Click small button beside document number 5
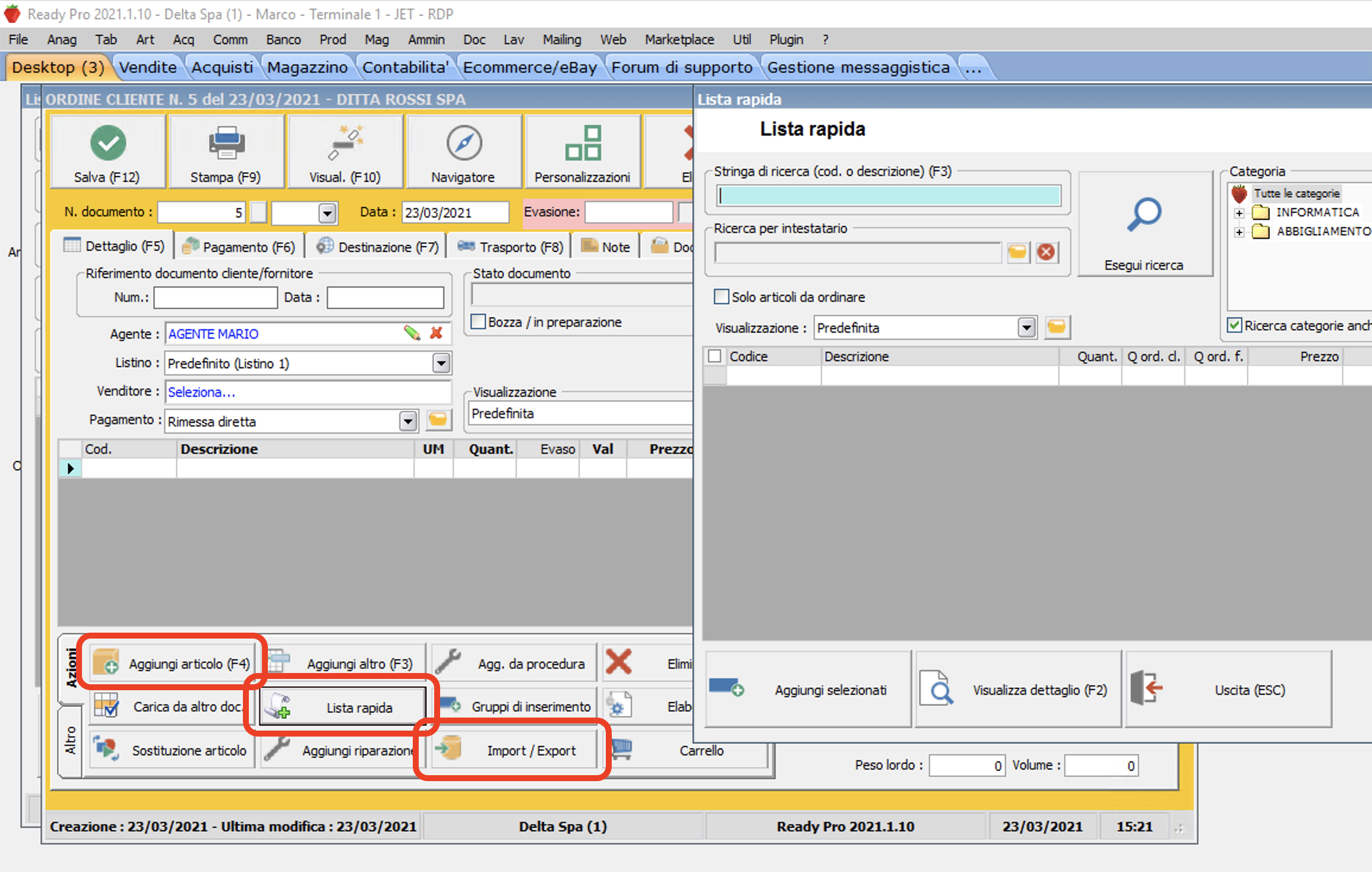 click(258, 212)
